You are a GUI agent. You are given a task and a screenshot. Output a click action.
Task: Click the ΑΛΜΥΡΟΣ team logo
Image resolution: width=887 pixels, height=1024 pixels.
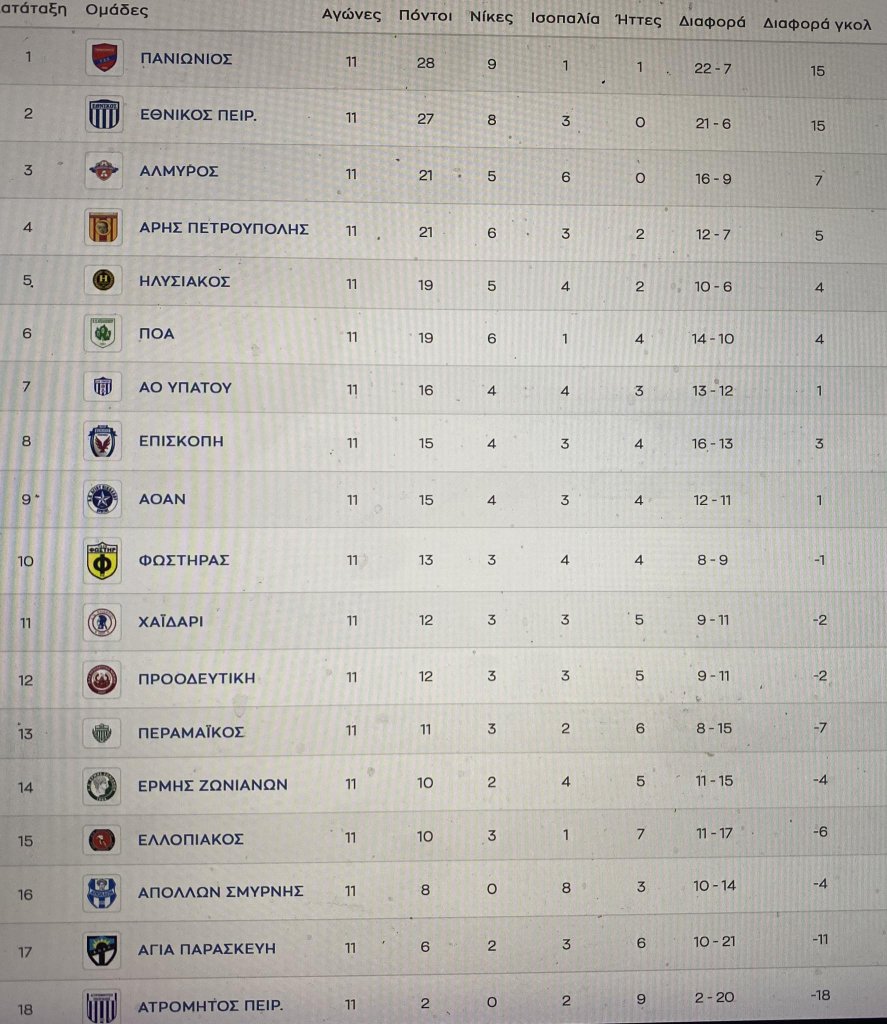(x=103, y=171)
